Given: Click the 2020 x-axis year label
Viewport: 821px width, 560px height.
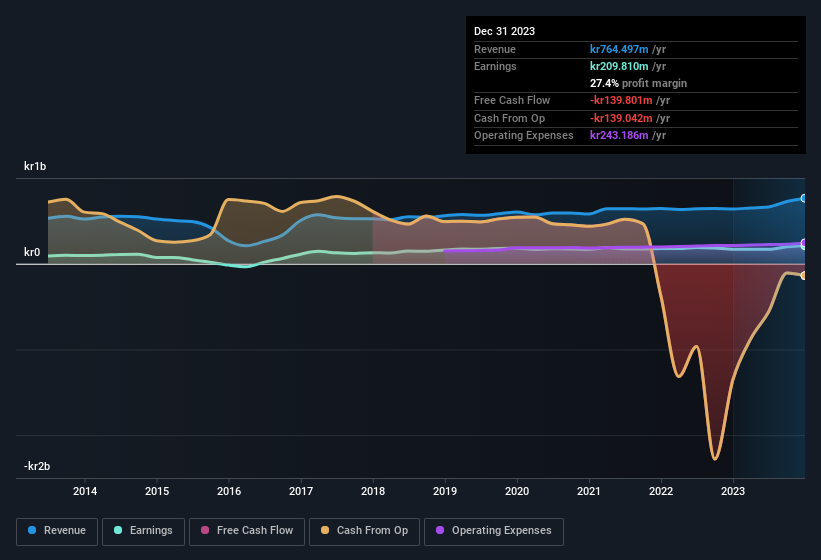Looking at the screenshot, I should [517, 491].
